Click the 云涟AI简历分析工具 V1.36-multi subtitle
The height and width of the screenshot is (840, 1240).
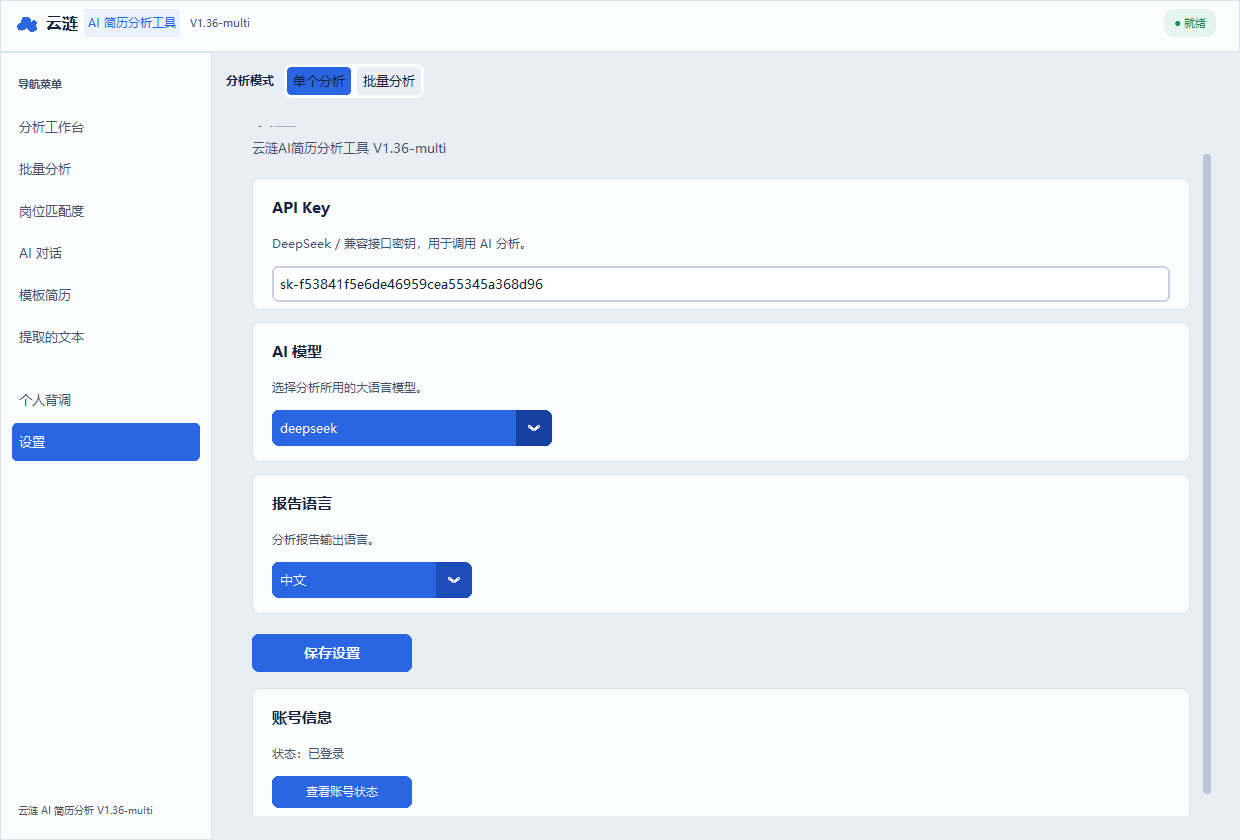click(349, 148)
